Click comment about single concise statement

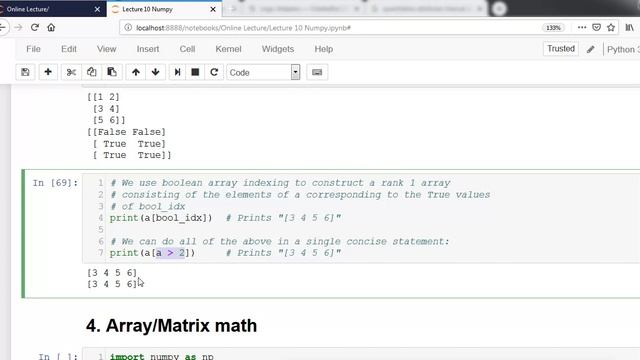click(280, 241)
